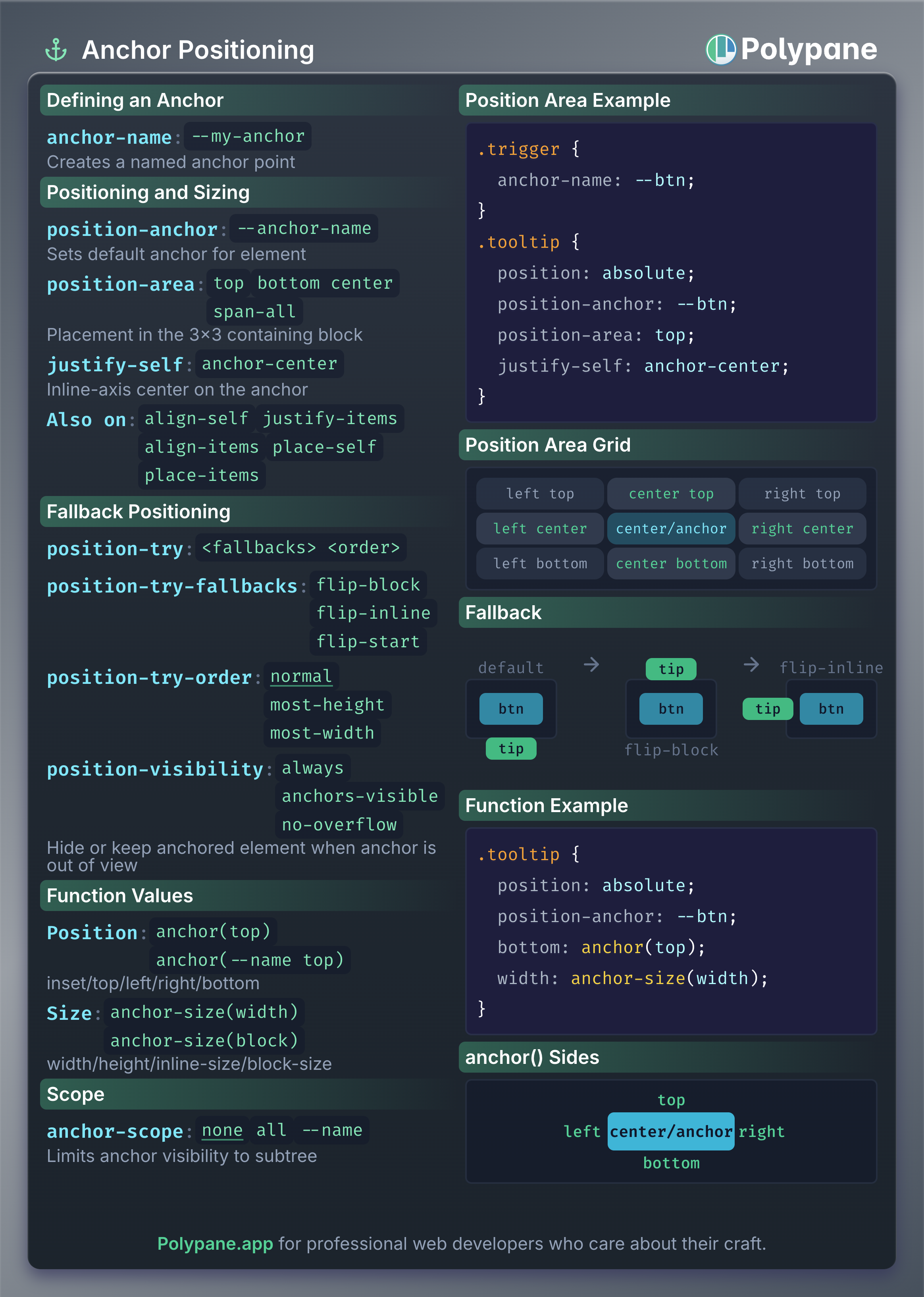The image size is (924, 1297).
Task: Click the right bottom grid cell
Action: [x=802, y=564]
